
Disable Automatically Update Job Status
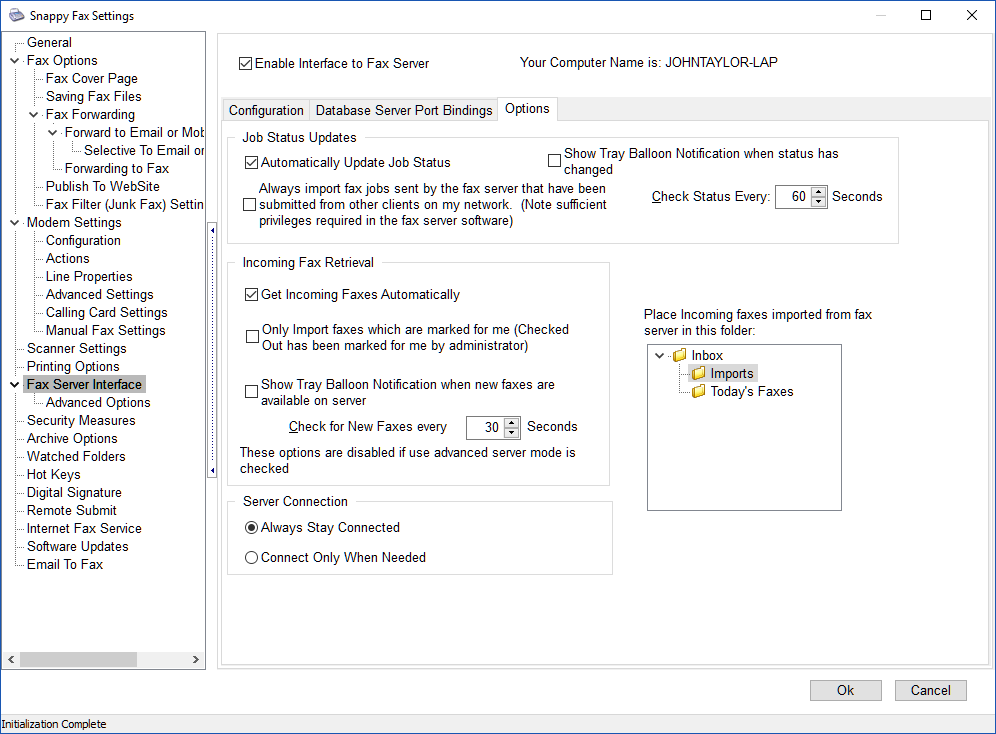click(251, 163)
